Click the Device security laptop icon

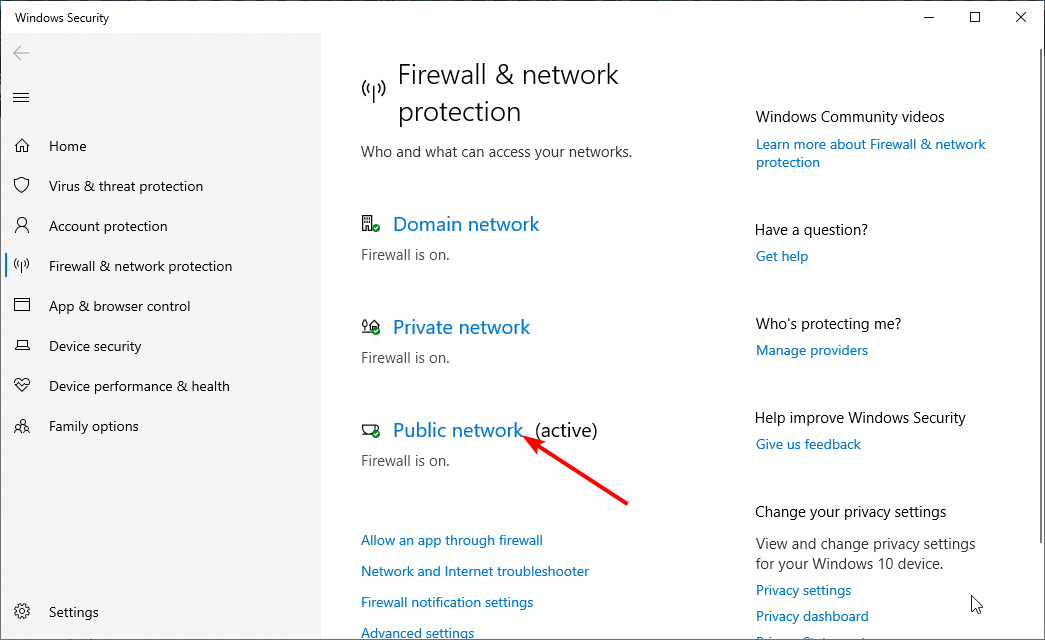[x=22, y=346]
